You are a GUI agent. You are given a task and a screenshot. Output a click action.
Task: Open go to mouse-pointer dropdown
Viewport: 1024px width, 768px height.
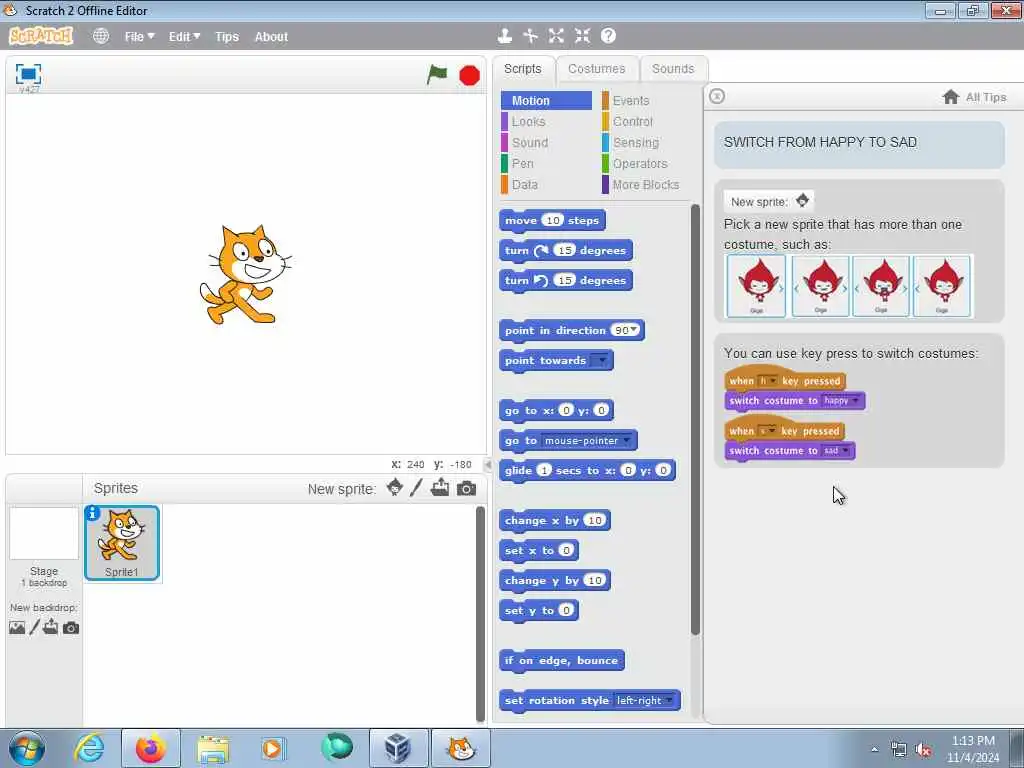coord(626,440)
